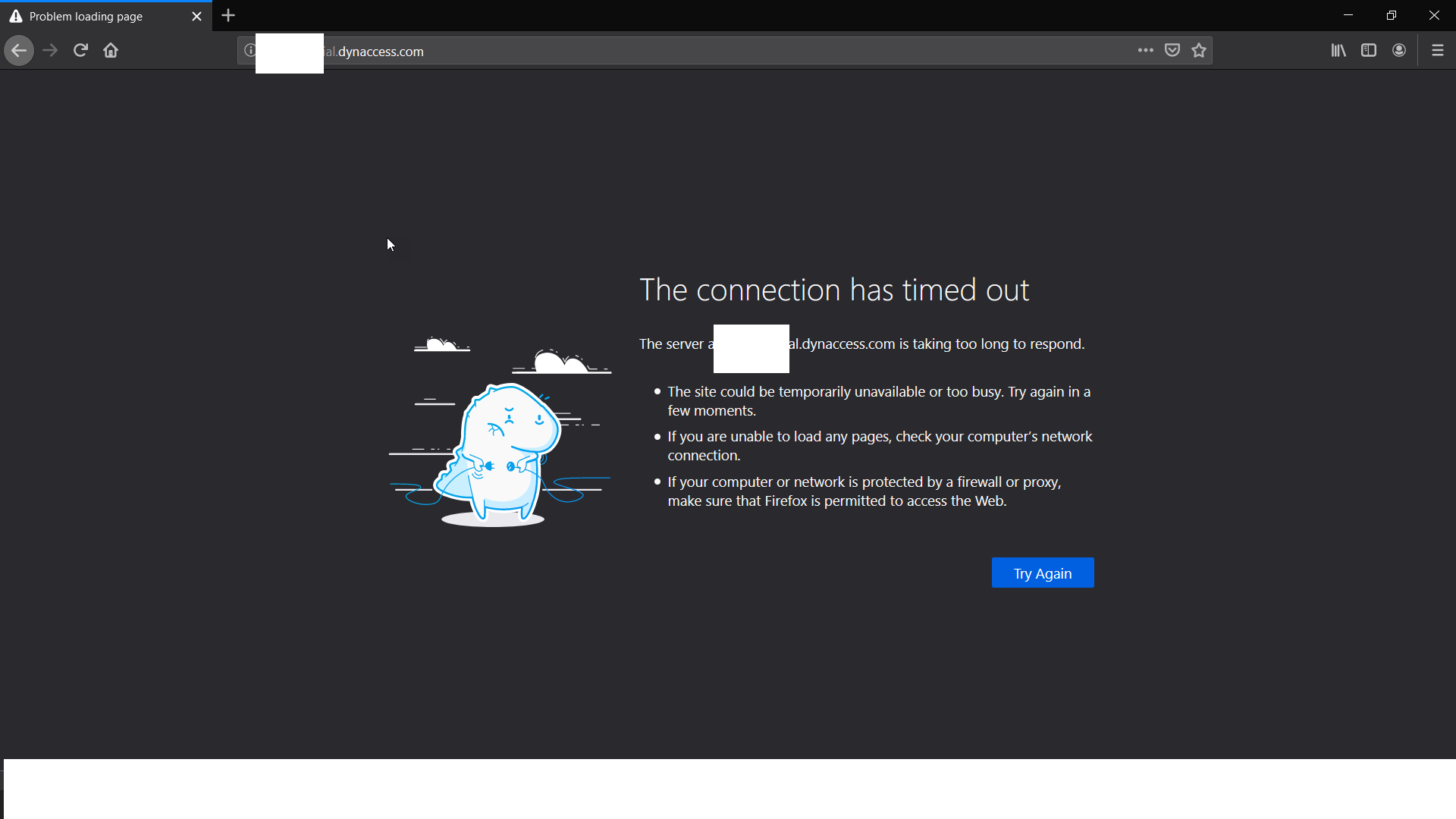Screen dimensions: 1456x819
Task: Restore down the browser window
Action: click(x=1392, y=15)
